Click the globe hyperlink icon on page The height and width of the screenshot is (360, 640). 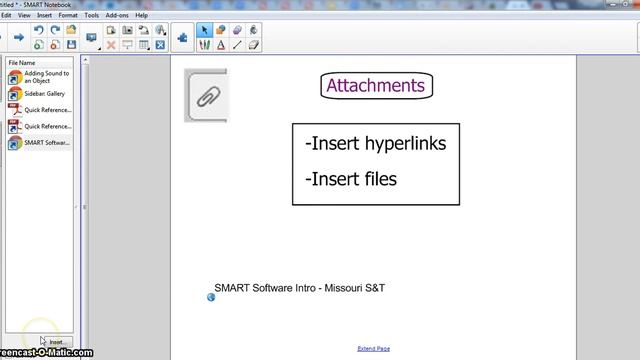(211, 297)
